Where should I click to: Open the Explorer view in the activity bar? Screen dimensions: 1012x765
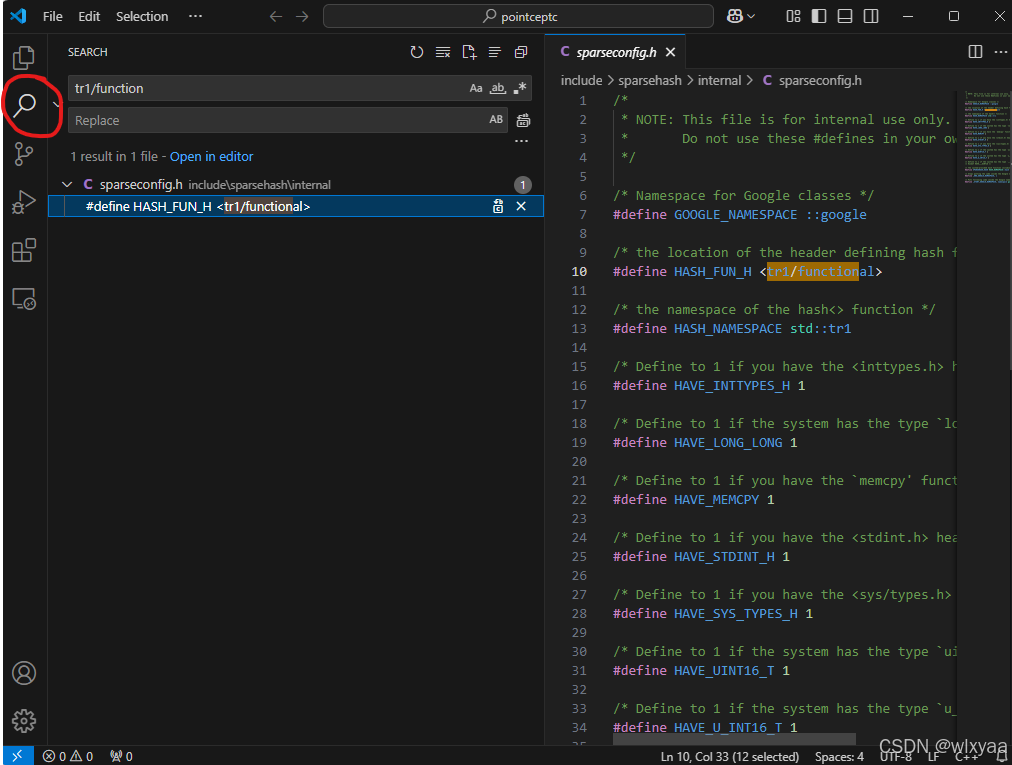tap(23, 58)
